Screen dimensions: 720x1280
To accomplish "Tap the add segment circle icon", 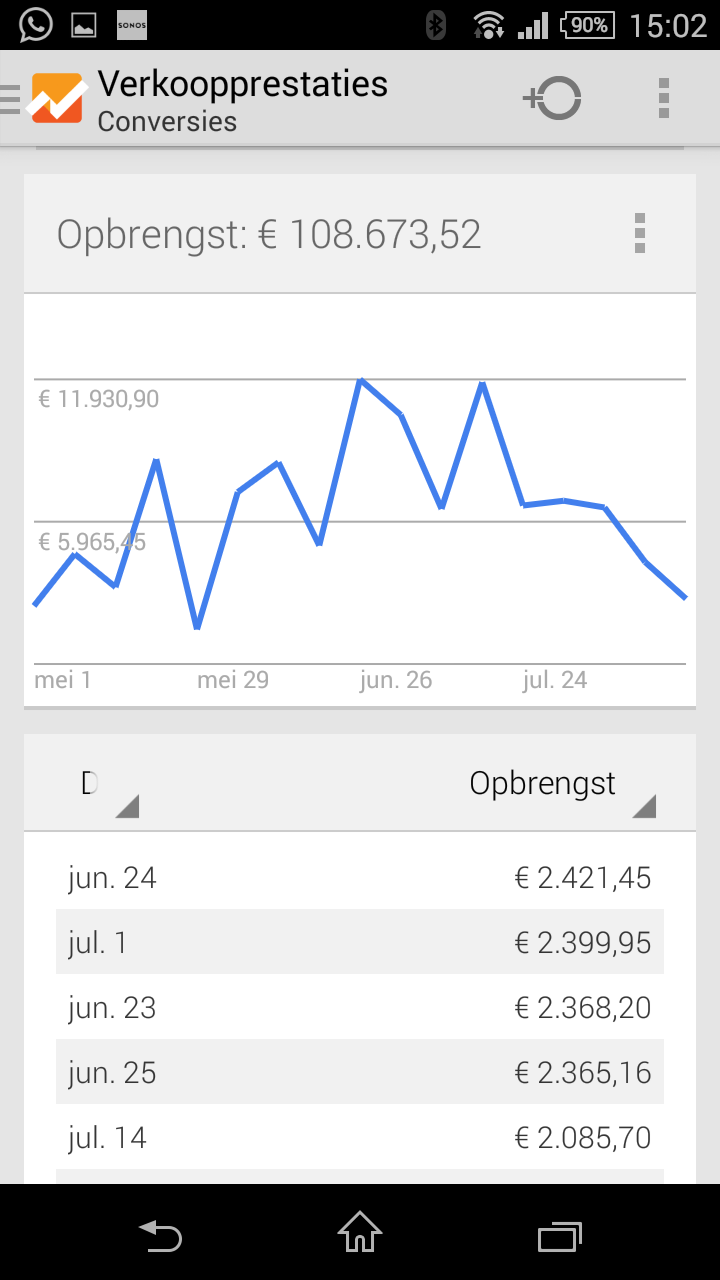I will [552, 99].
